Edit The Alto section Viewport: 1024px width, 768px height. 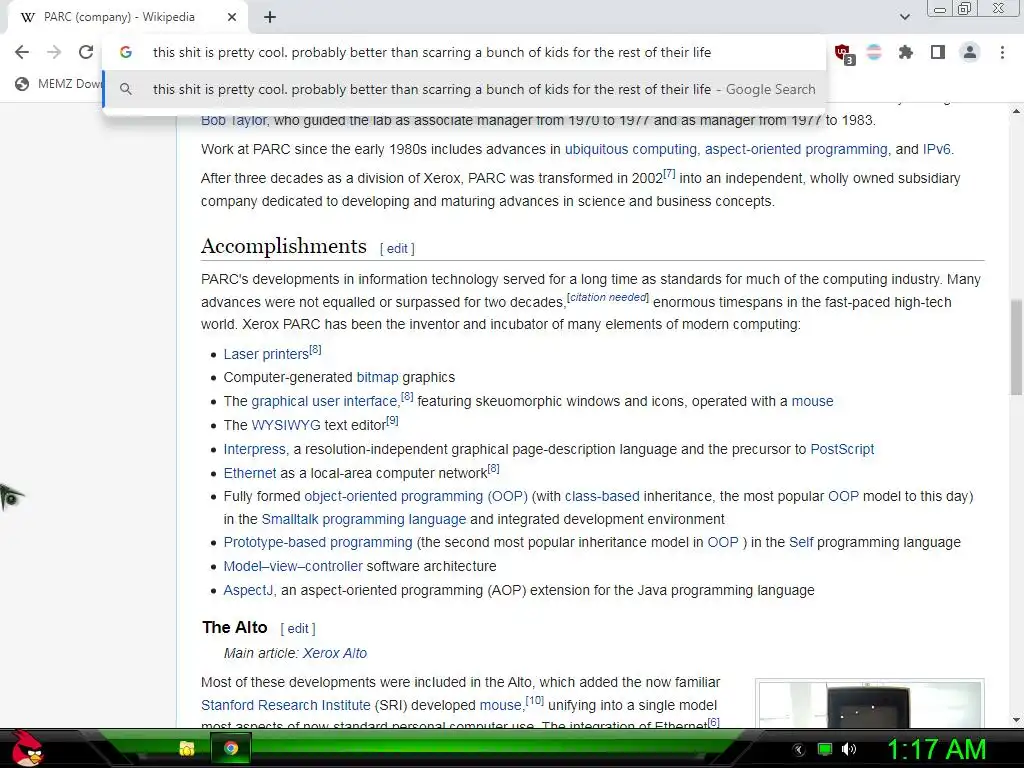click(298, 628)
